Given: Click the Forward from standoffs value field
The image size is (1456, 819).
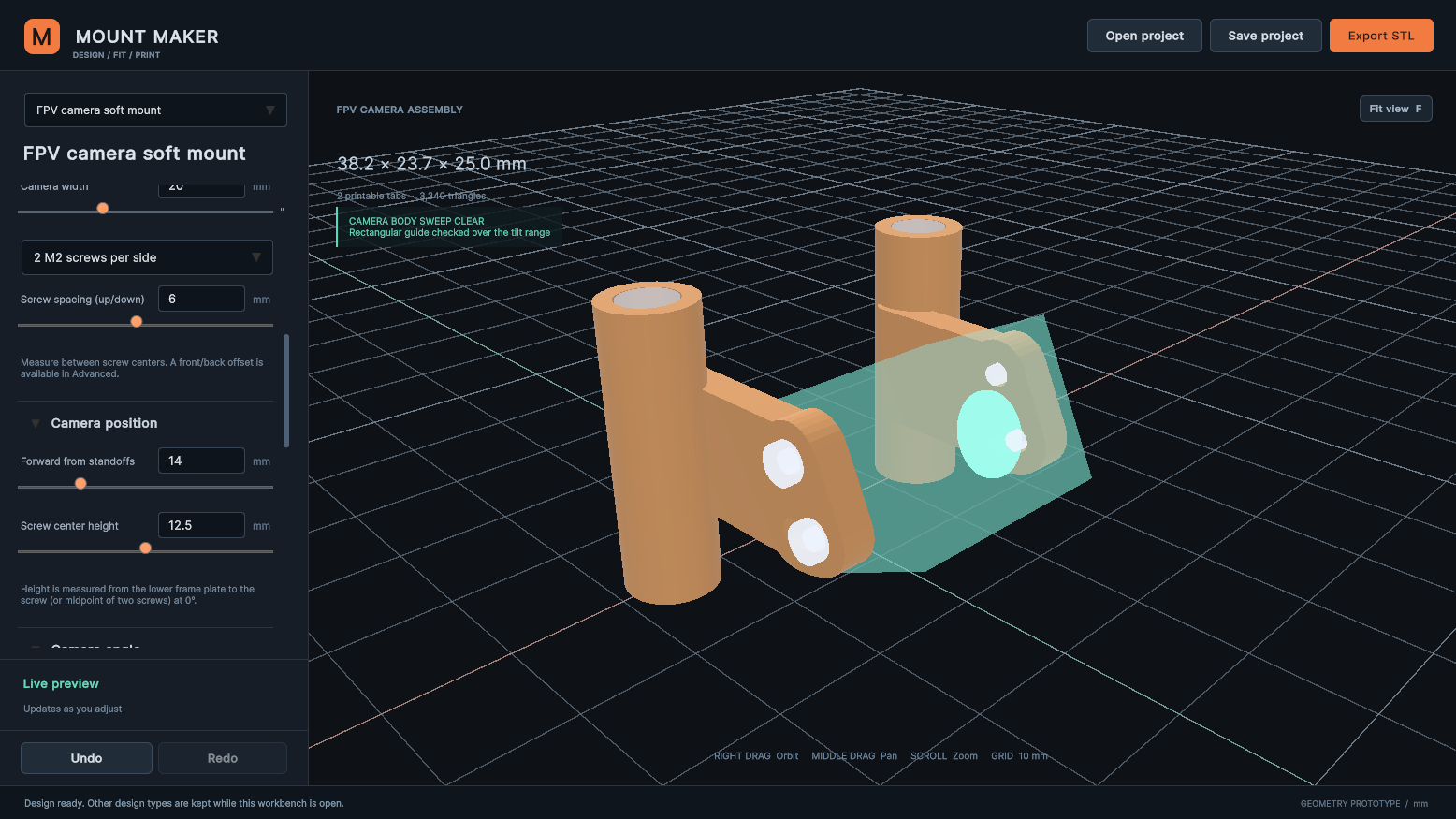Looking at the screenshot, I should (x=201, y=461).
